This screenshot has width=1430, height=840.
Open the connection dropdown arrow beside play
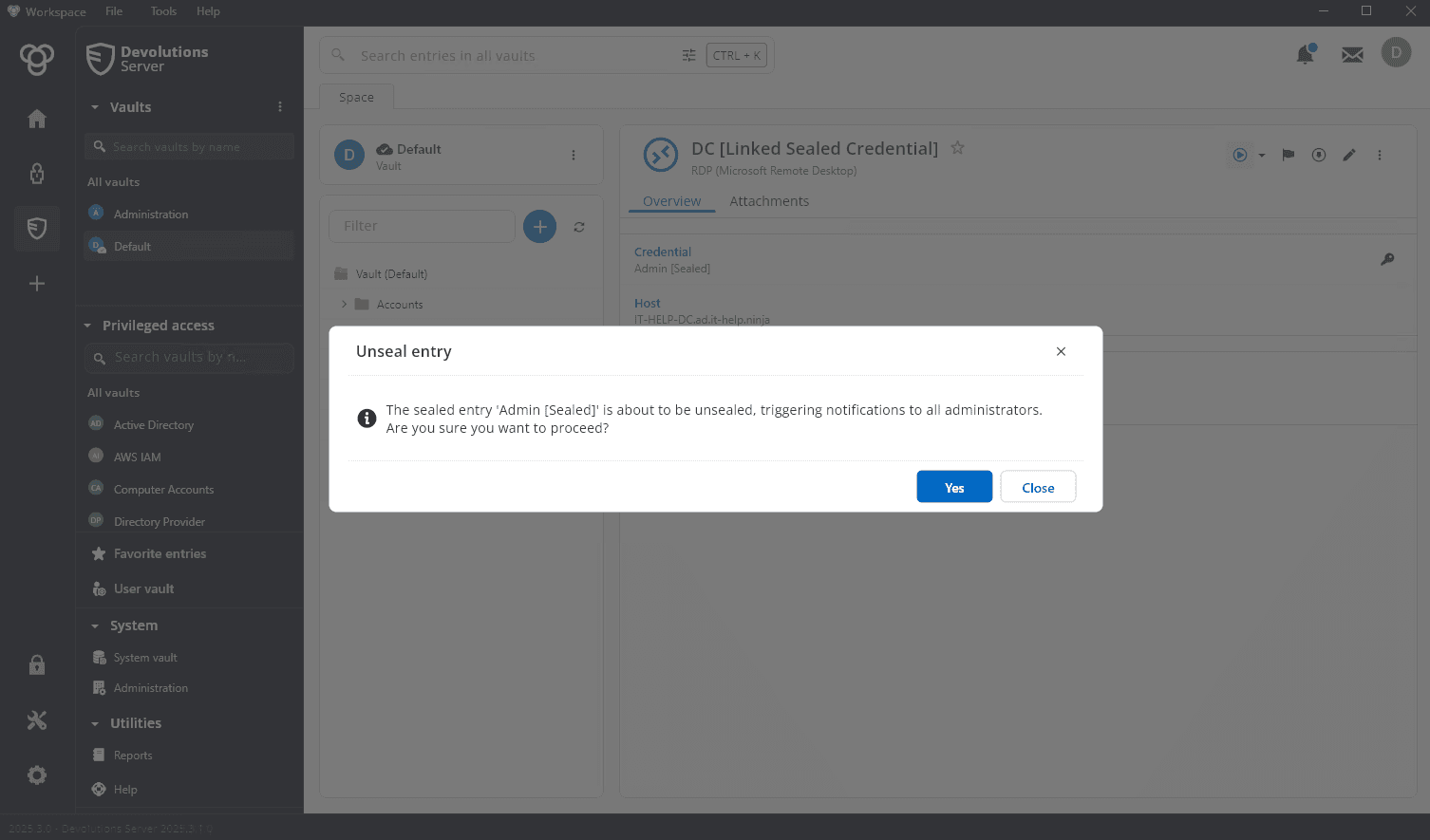pyautogui.click(x=1262, y=154)
